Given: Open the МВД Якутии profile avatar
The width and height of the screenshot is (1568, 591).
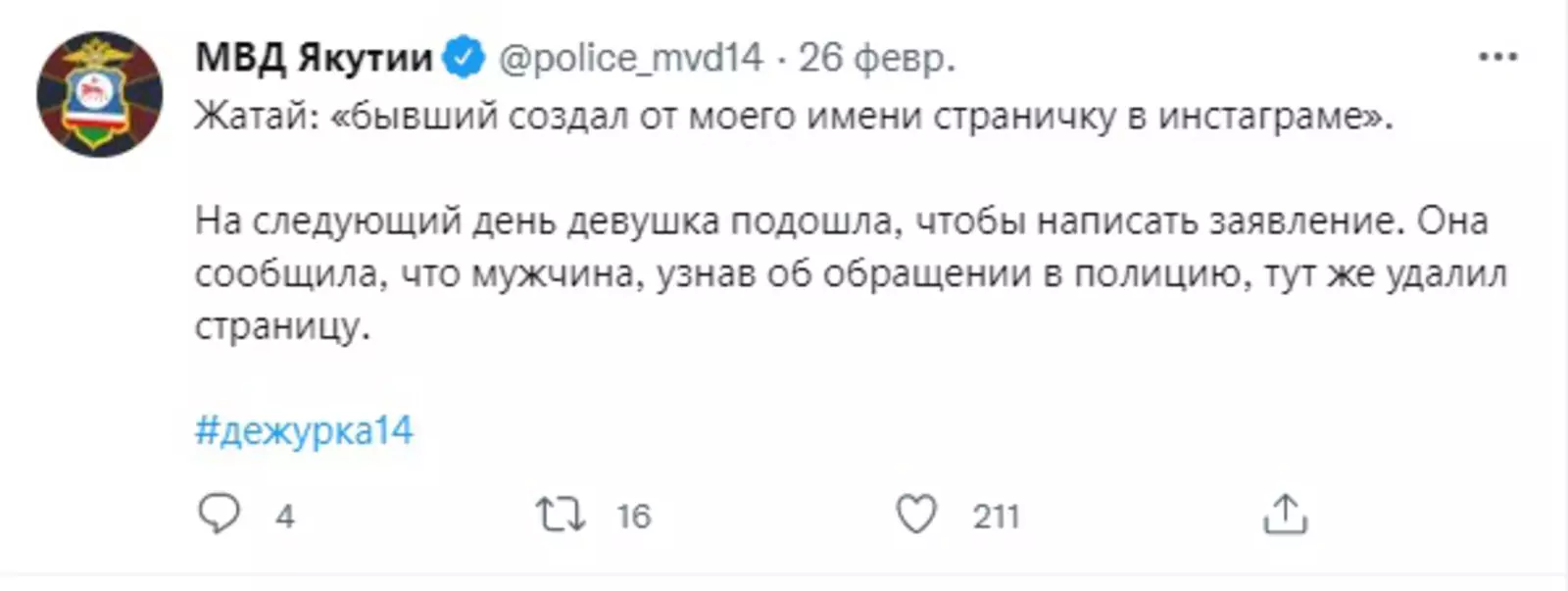Looking at the screenshot, I should [x=99, y=94].
